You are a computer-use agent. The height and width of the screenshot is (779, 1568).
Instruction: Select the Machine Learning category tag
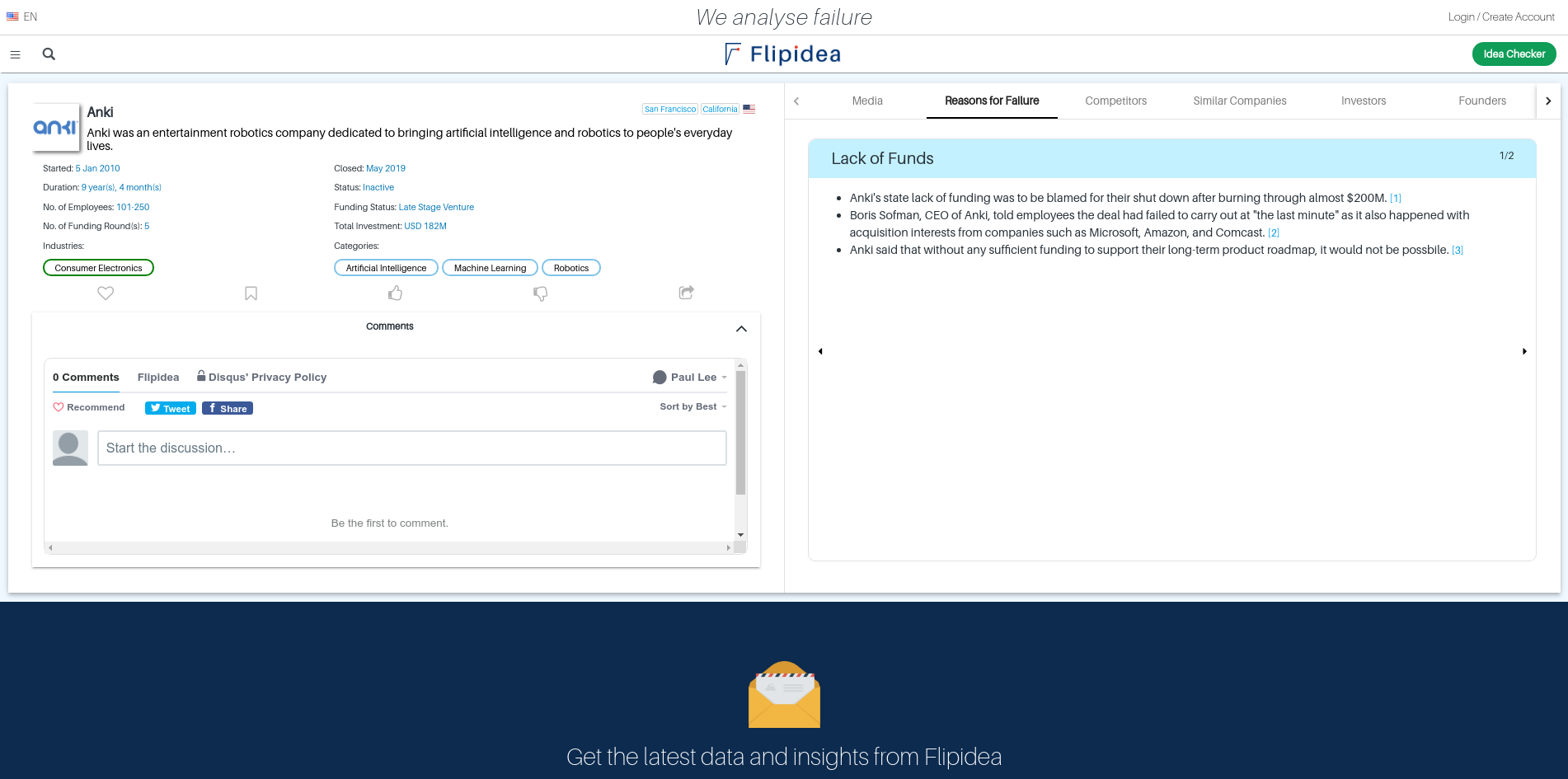coord(490,268)
